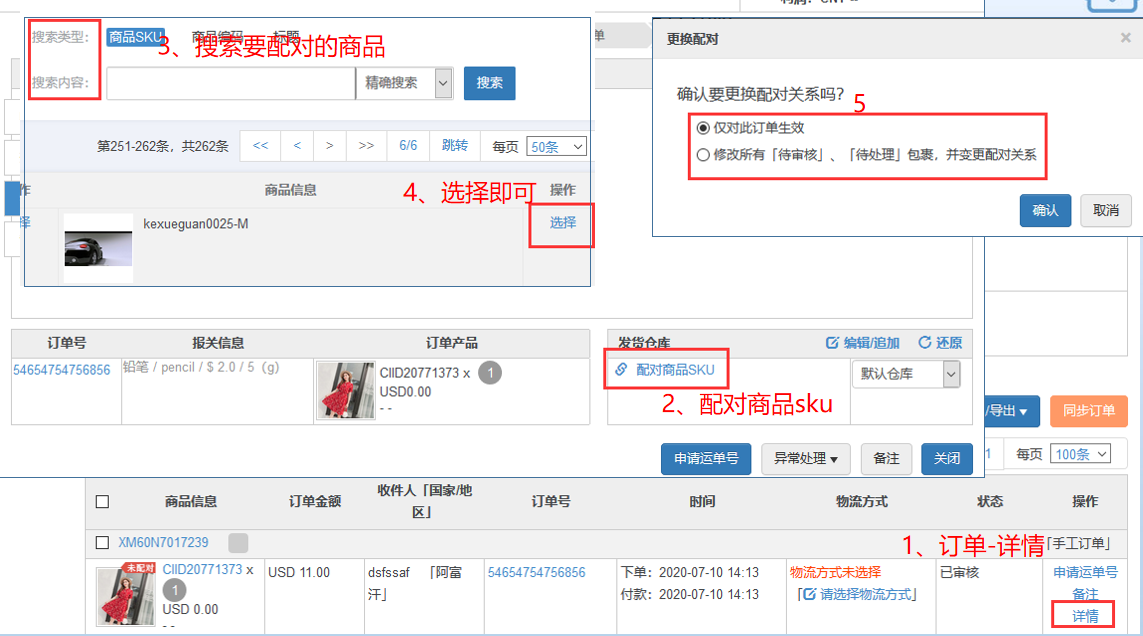Click the search content input field
The height and width of the screenshot is (636, 1143).
(x=230, y=83)
